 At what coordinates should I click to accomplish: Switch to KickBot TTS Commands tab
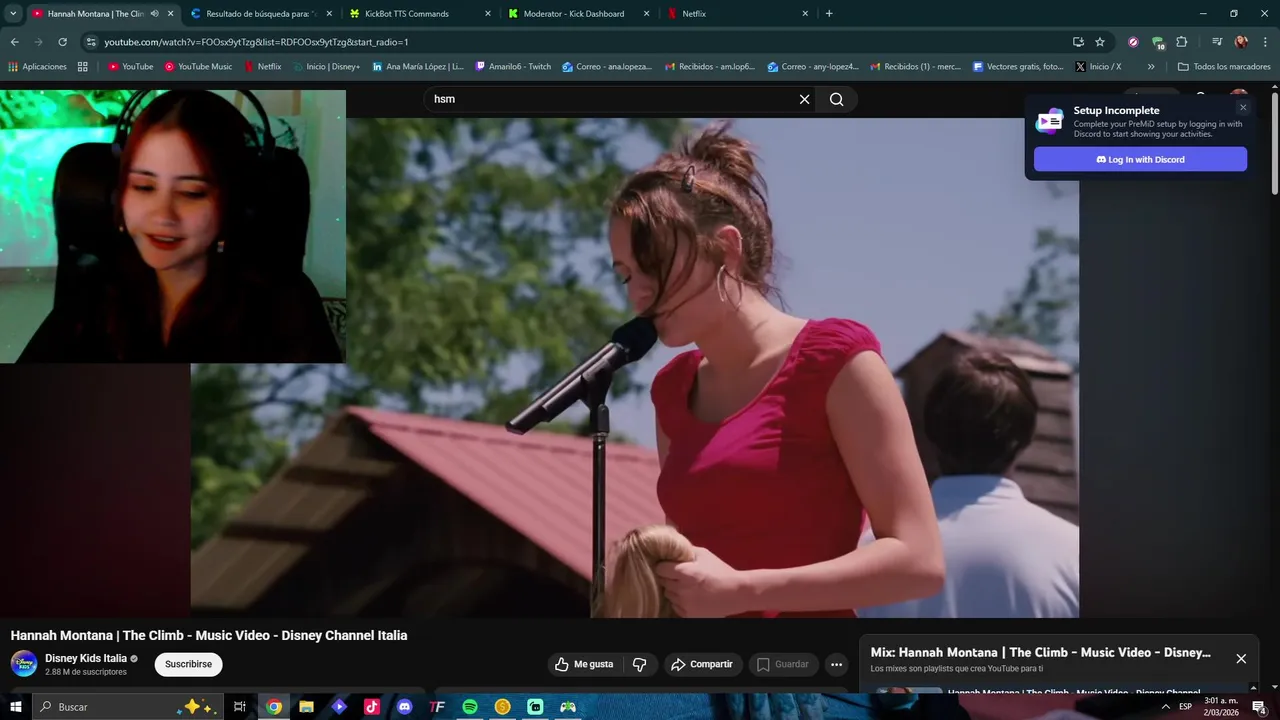tap(418, 14)
